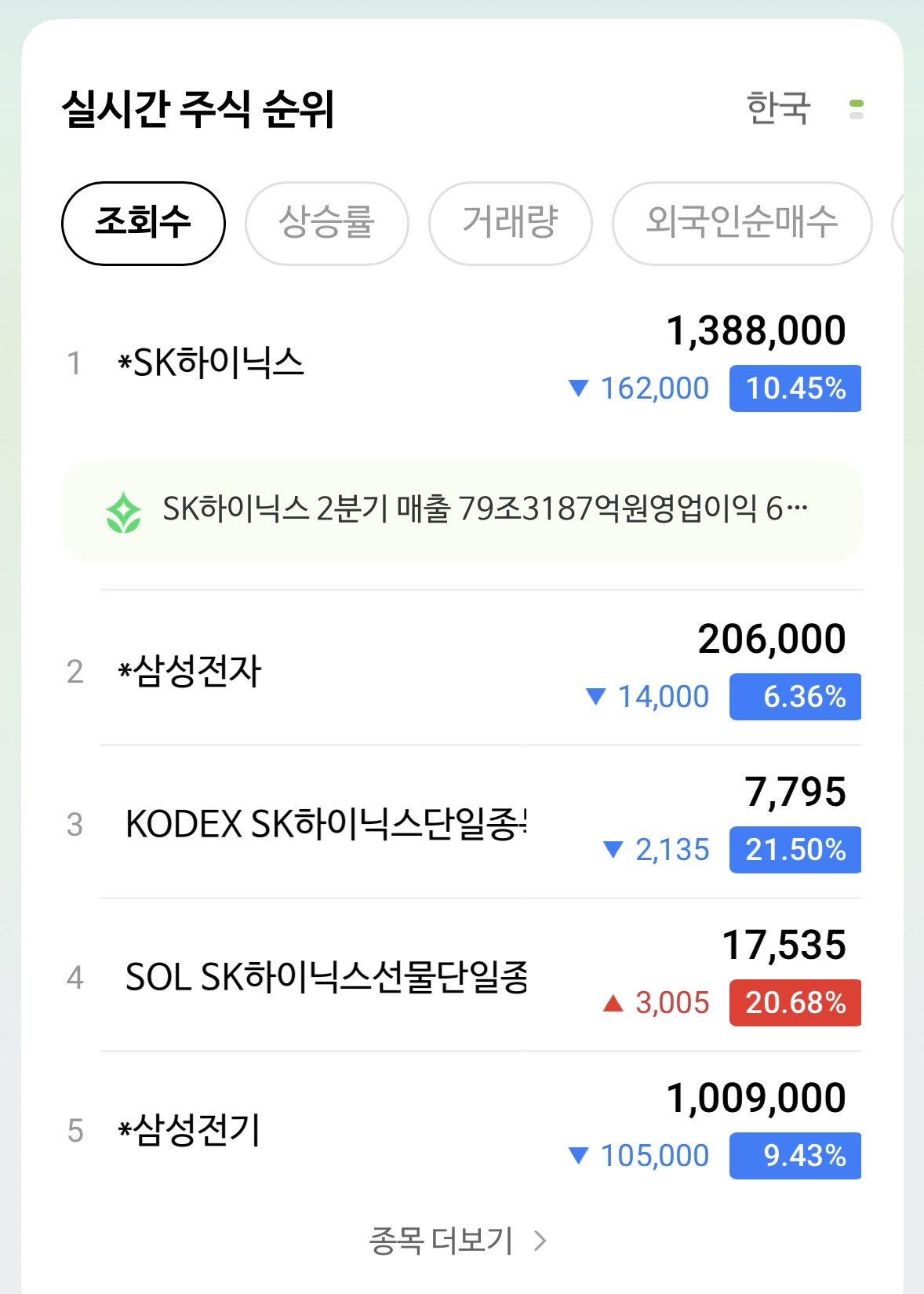Viewport: 924px width, 1294px height.
Task: Select the 상승률 tab
Action: point(327,224)
